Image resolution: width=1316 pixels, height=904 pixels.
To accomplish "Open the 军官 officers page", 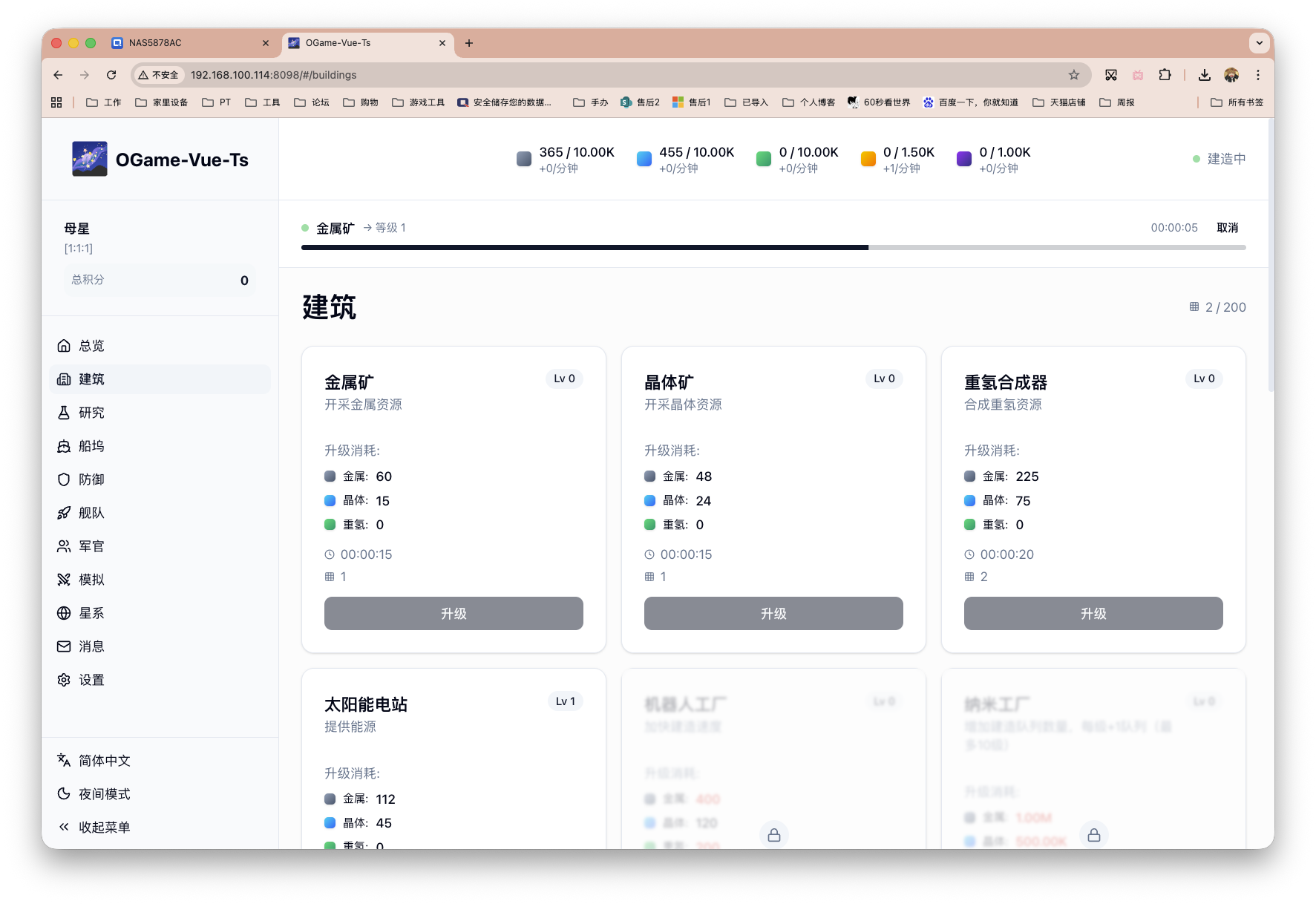I will coord(91,546).
